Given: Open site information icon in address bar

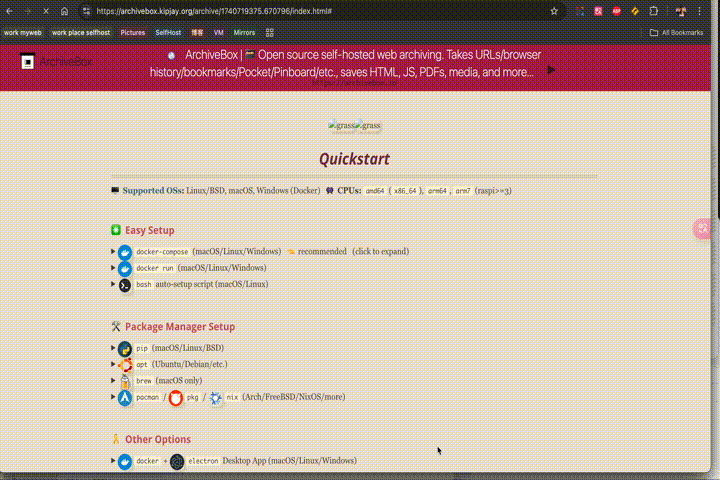Looking at the screenshot, I should tap(86, 11).
